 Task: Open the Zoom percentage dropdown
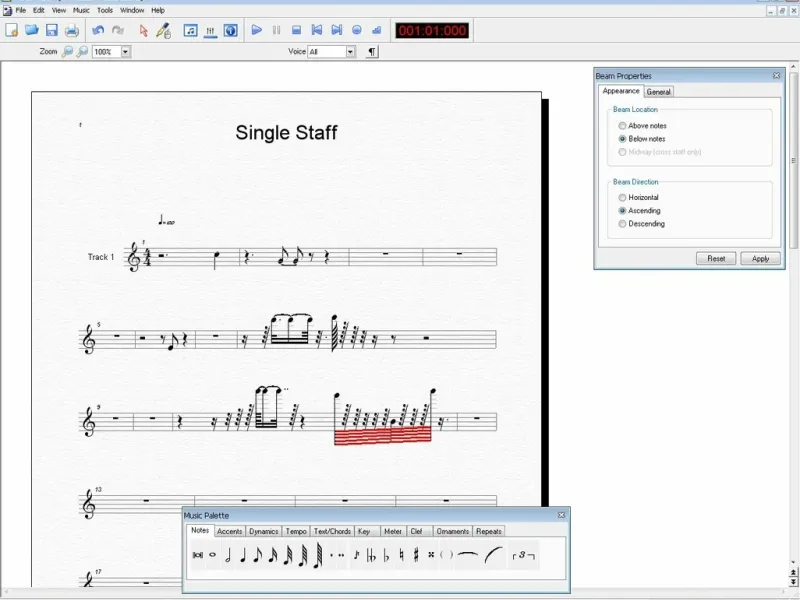(x=126, y=52)
